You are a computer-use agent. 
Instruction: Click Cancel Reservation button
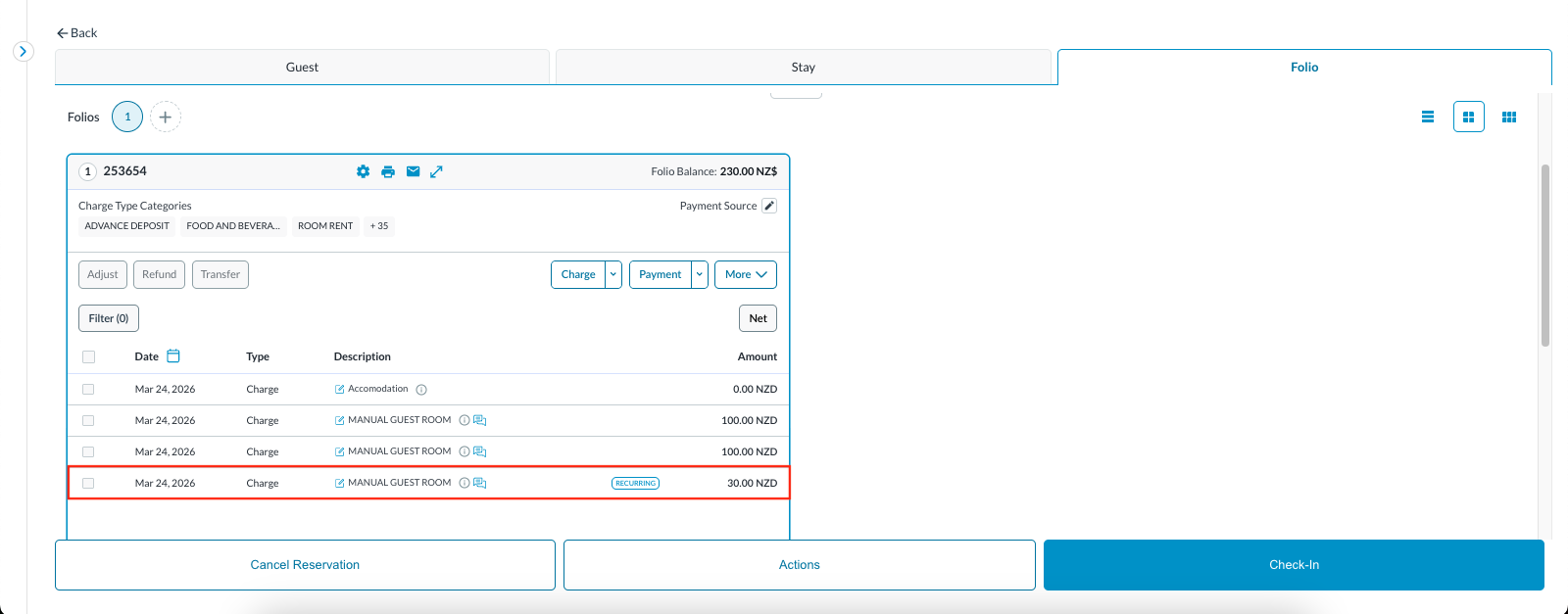pos(305,565)
